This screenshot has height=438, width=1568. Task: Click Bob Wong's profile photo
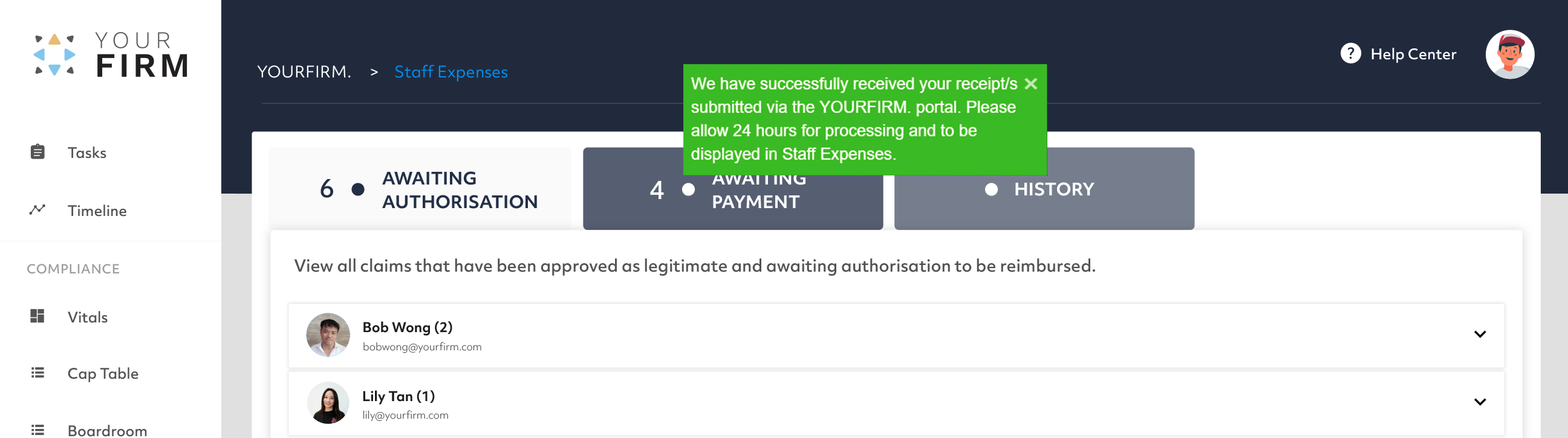328,335
